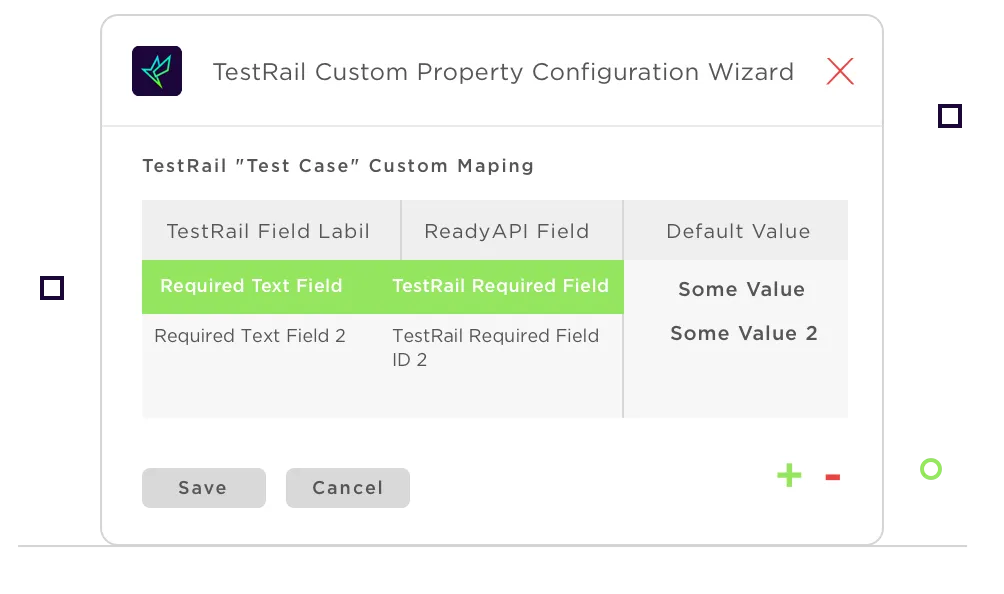Close the Custom Property Configuration Wizard
The image size is (1004, 594).
(x=840, y=71)
